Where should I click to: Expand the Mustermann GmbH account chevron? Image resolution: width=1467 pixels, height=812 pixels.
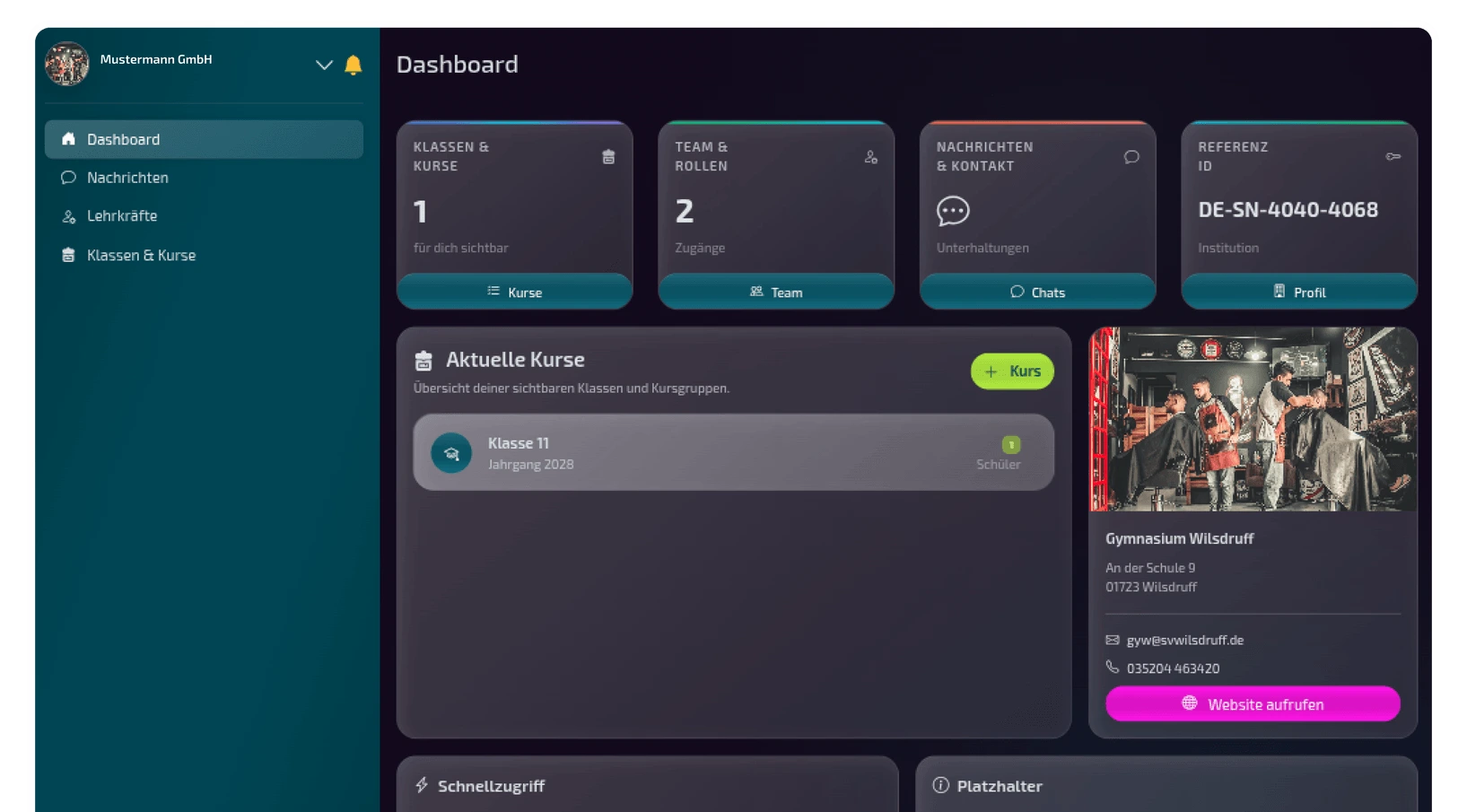[x=324, y=65]
